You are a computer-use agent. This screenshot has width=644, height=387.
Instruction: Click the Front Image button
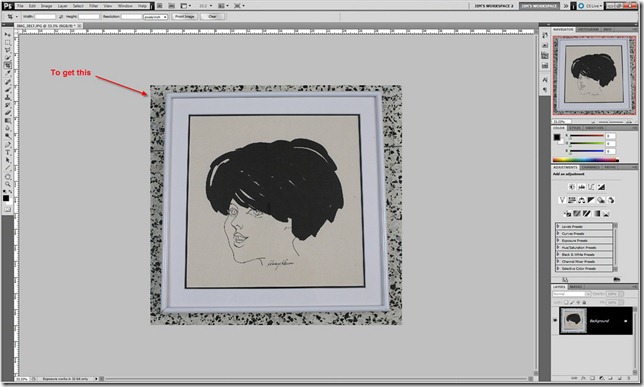(x=184, y=16)
